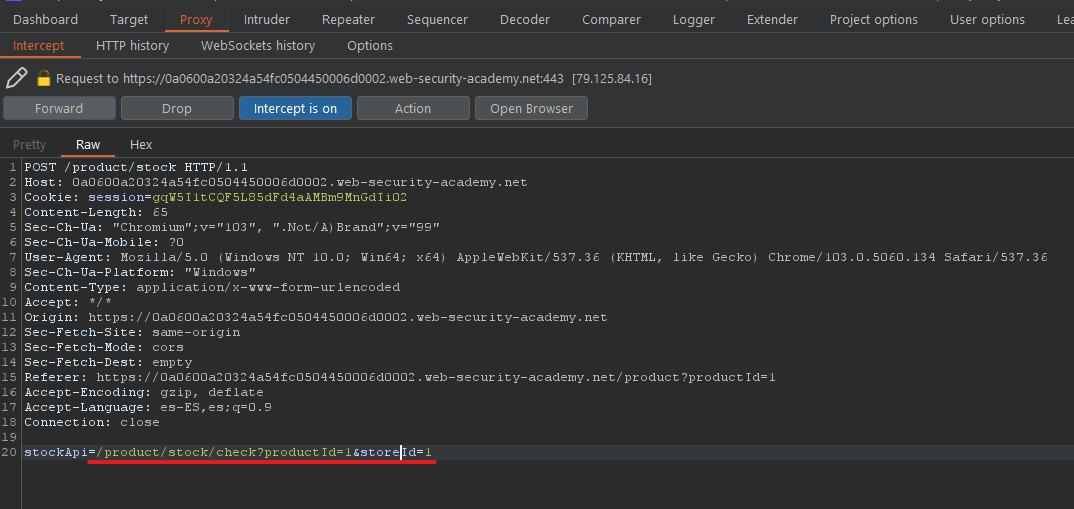1074x509 pixels.
Task: Toggle the Intercept is on button
Action: [295, 108]
